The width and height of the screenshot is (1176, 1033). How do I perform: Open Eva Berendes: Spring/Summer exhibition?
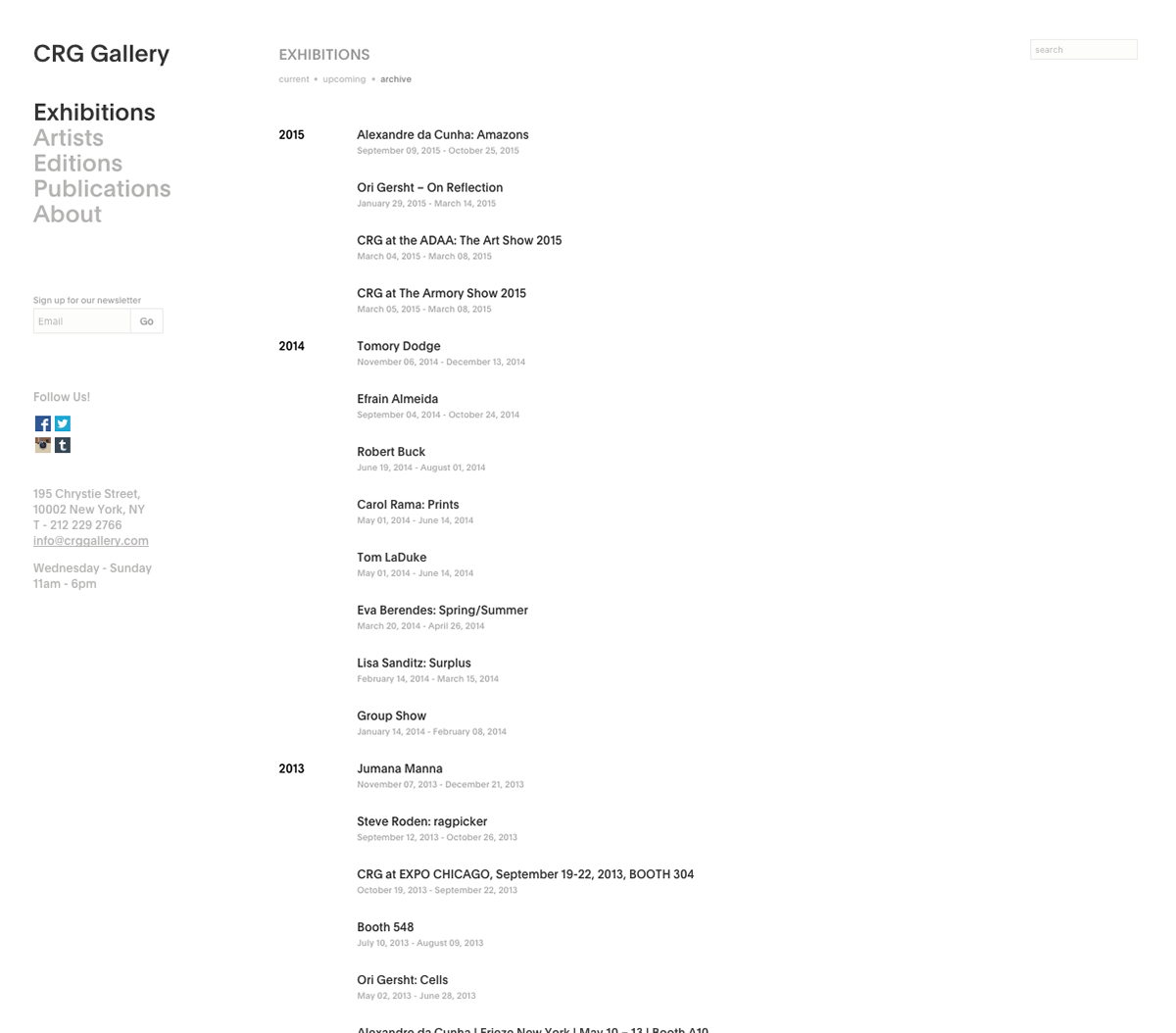pyautogui.click(x=443, y=611)
